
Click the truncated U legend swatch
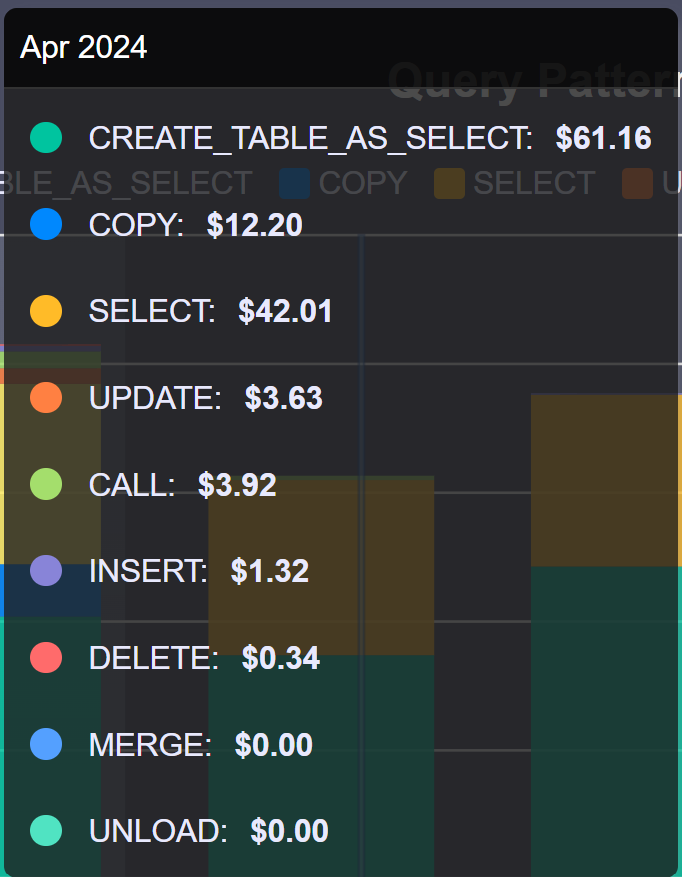pos(638,183)
